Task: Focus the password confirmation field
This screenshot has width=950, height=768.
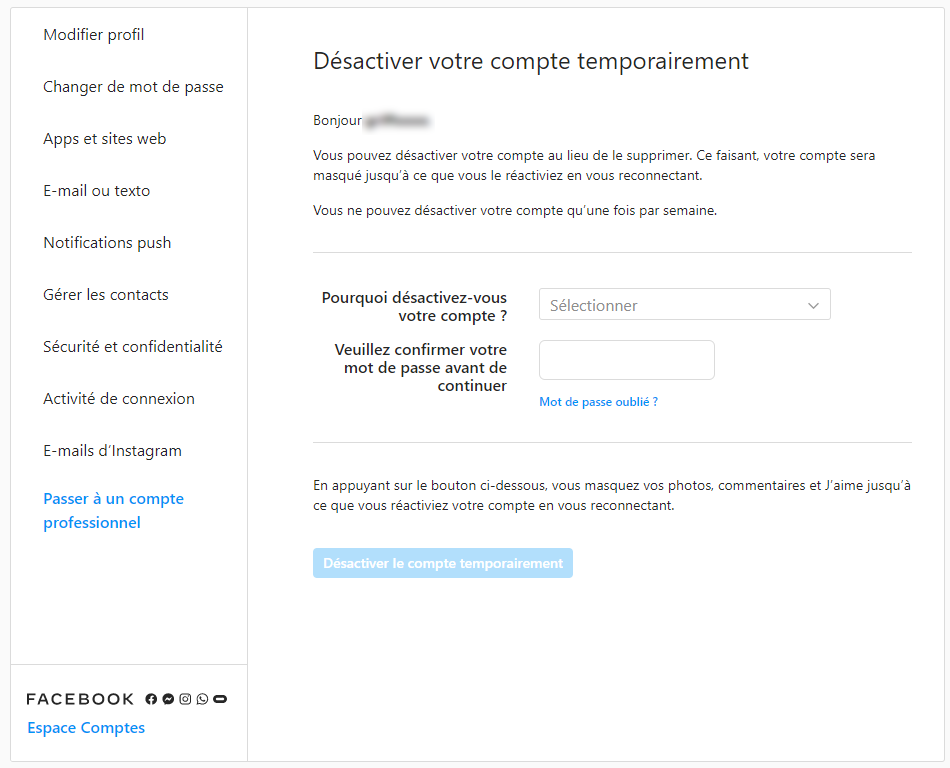Action: point(626,360)
